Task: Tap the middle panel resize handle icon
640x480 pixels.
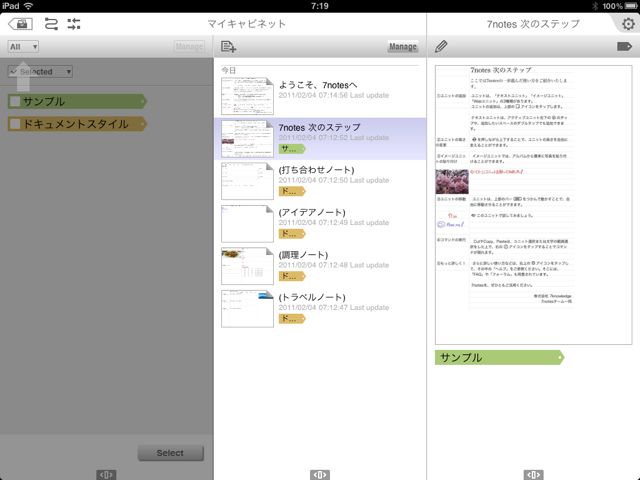Action: 320,475
